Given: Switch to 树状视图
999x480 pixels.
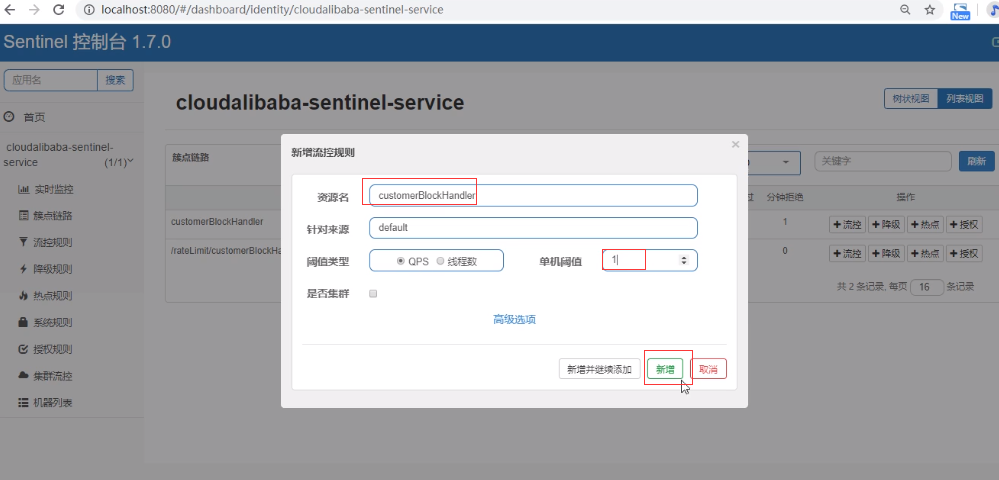Looking at the screenshot, I should (x=911, y=99).
